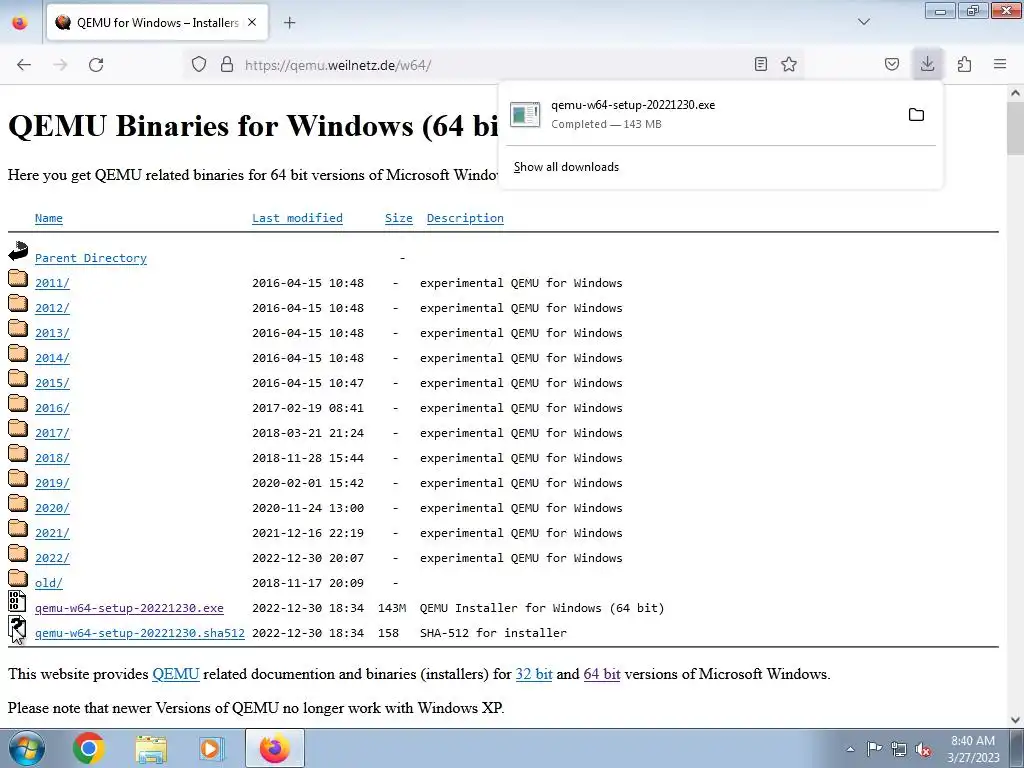
Task: Sort listing by Name column
Action: (49, 218)
